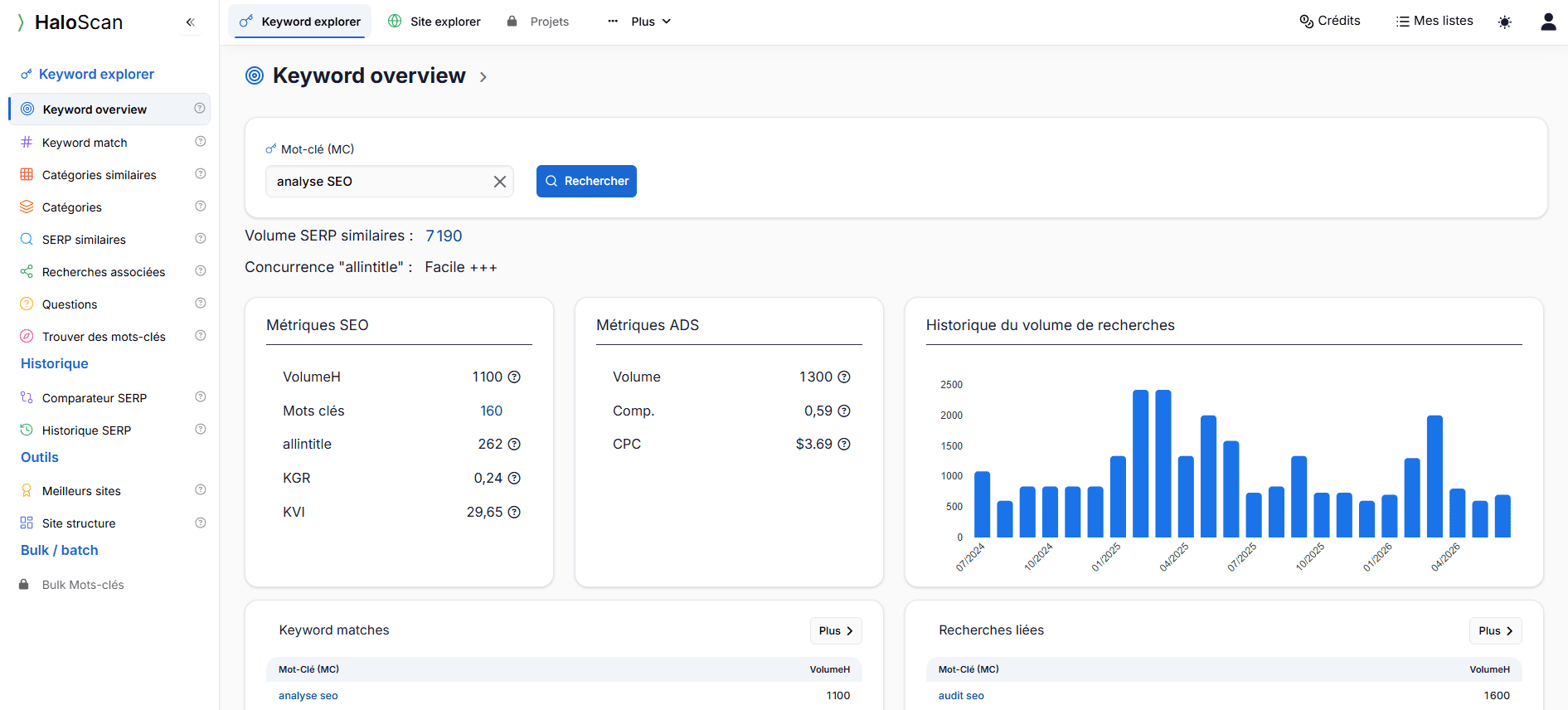Click the Rechercher search button
Image resolution: width=1568 pixels, height=710 pixels.
click(586, 181)
